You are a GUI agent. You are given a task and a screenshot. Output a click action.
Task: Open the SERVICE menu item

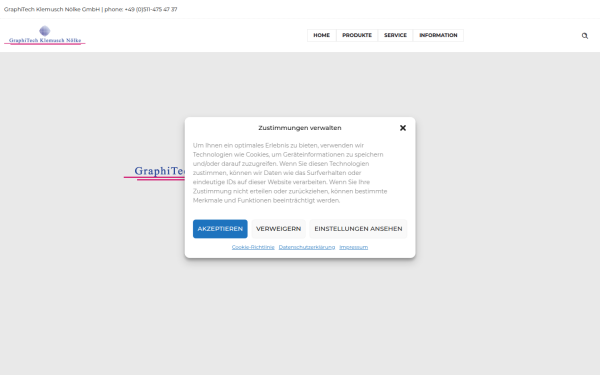click(x=395, y=35)
